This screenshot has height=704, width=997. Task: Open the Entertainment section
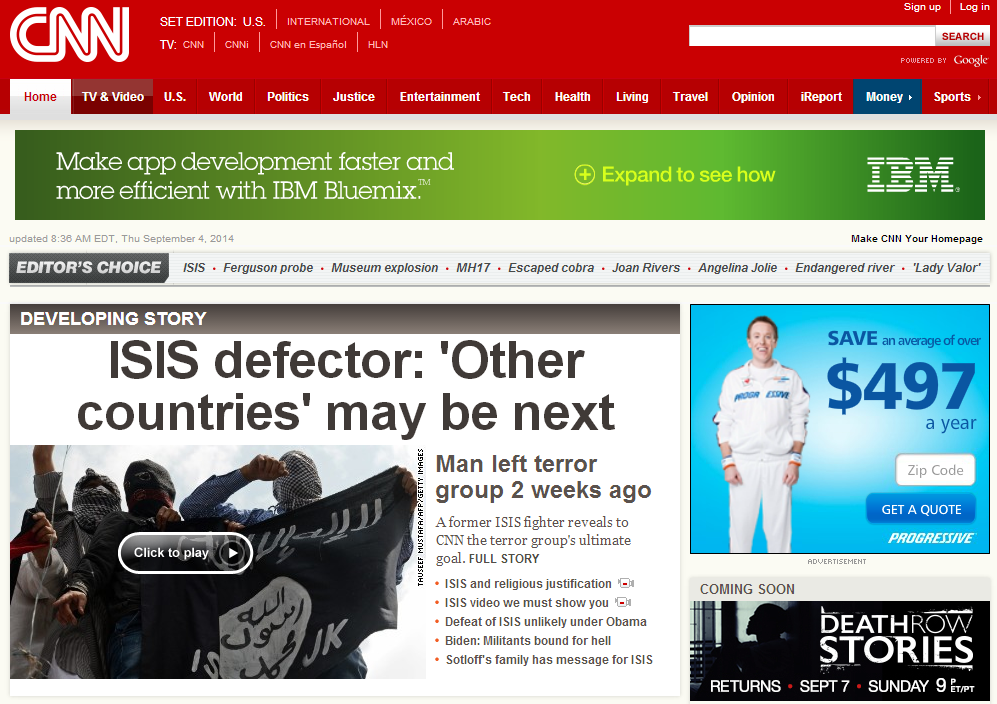coord(440,97)
